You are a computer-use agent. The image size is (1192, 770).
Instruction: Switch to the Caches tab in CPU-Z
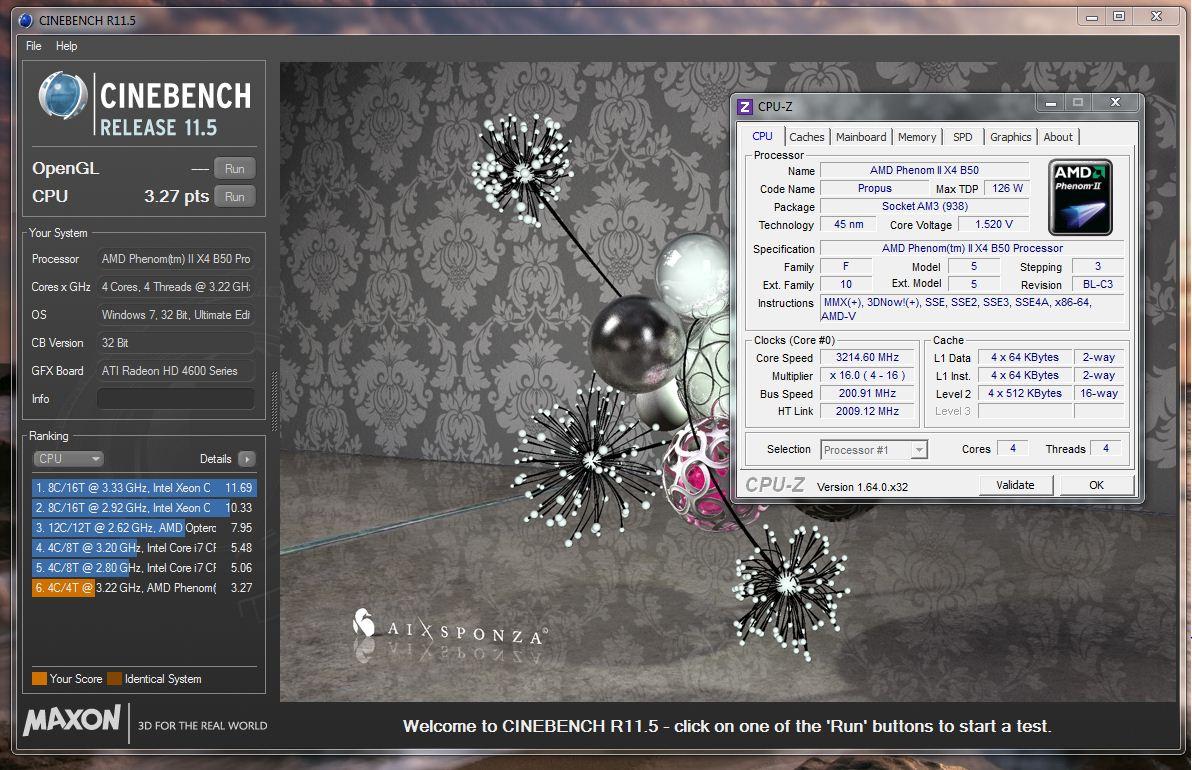(806, 137)
